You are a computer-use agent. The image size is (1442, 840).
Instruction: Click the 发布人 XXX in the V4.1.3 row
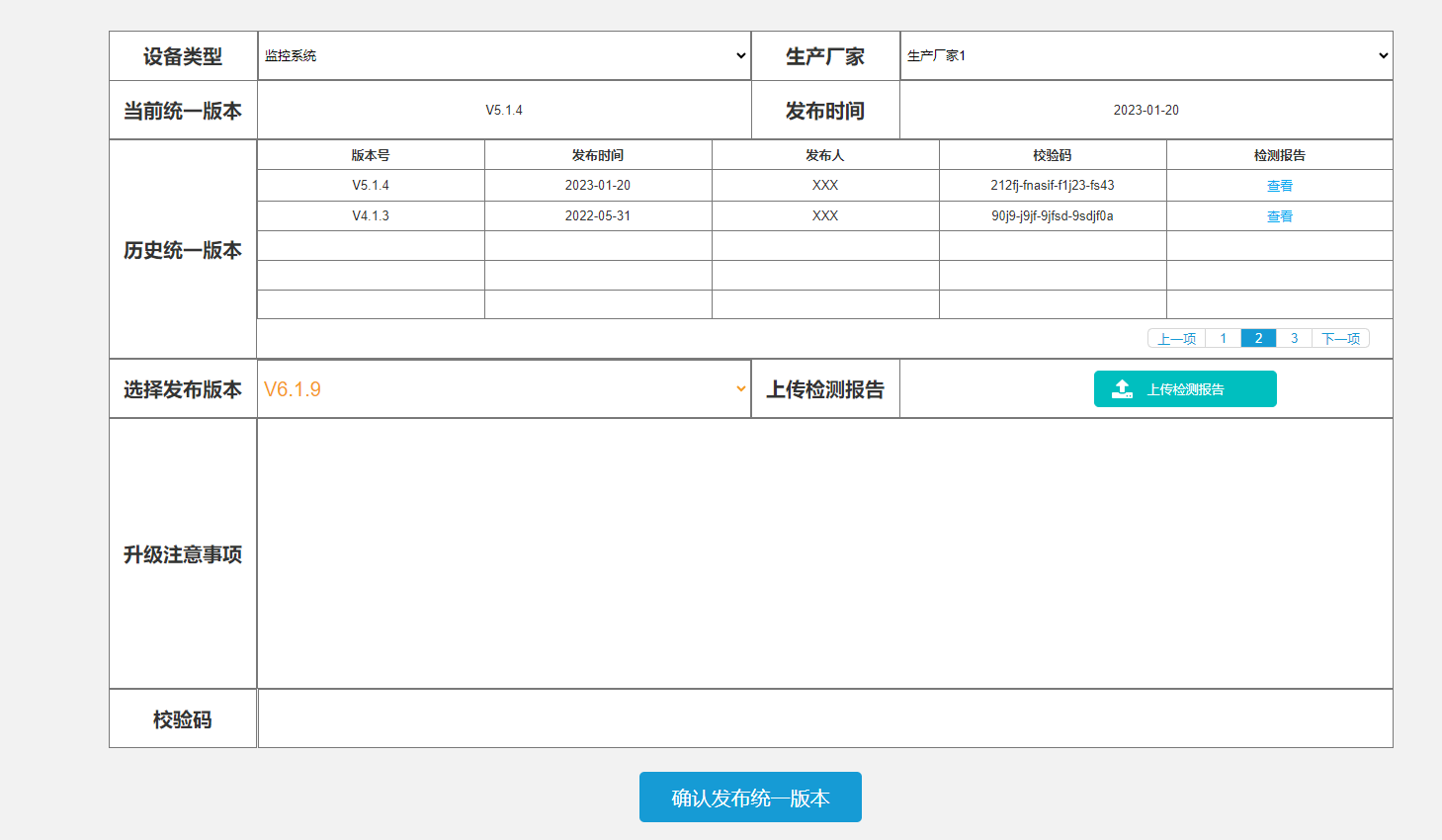click(x=825, y=216)
